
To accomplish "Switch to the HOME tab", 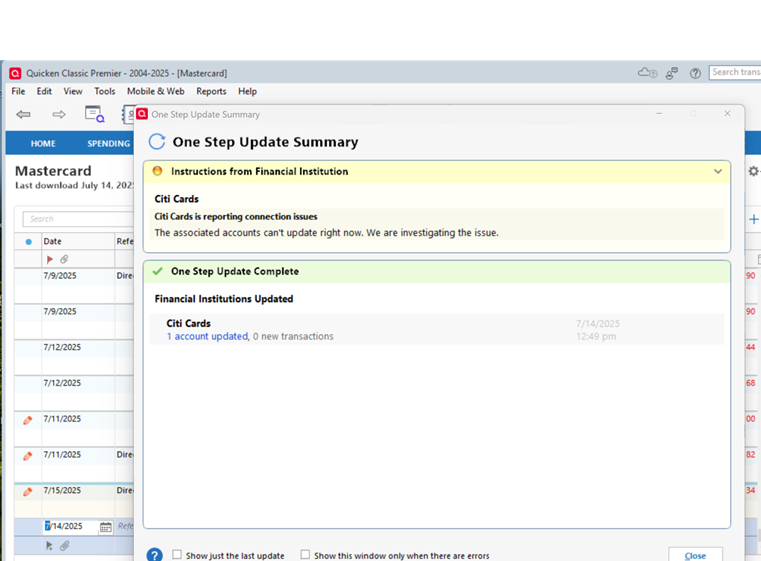I will (x=43, y=144).
